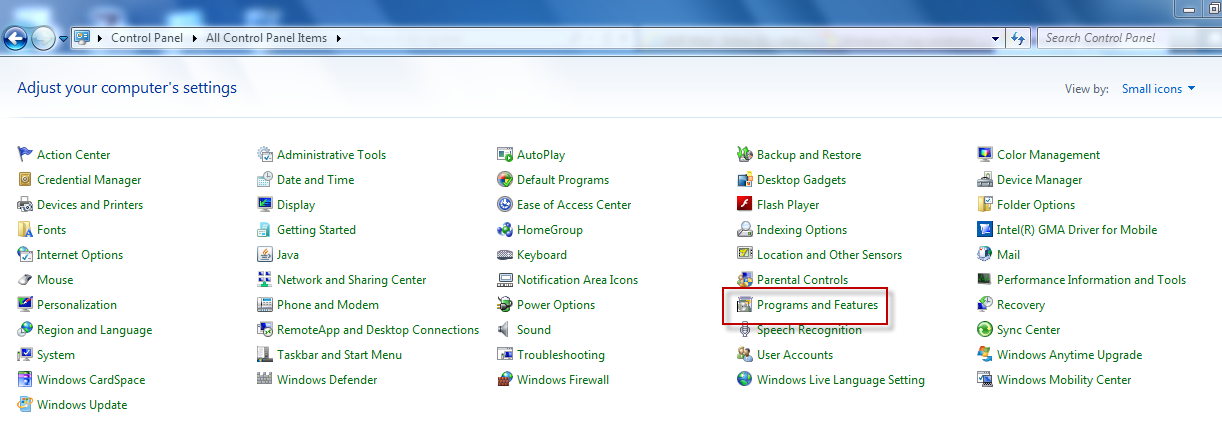1222x428 pixels.
Task: Open the Notification Area Icons link
Action: (577, 279)
